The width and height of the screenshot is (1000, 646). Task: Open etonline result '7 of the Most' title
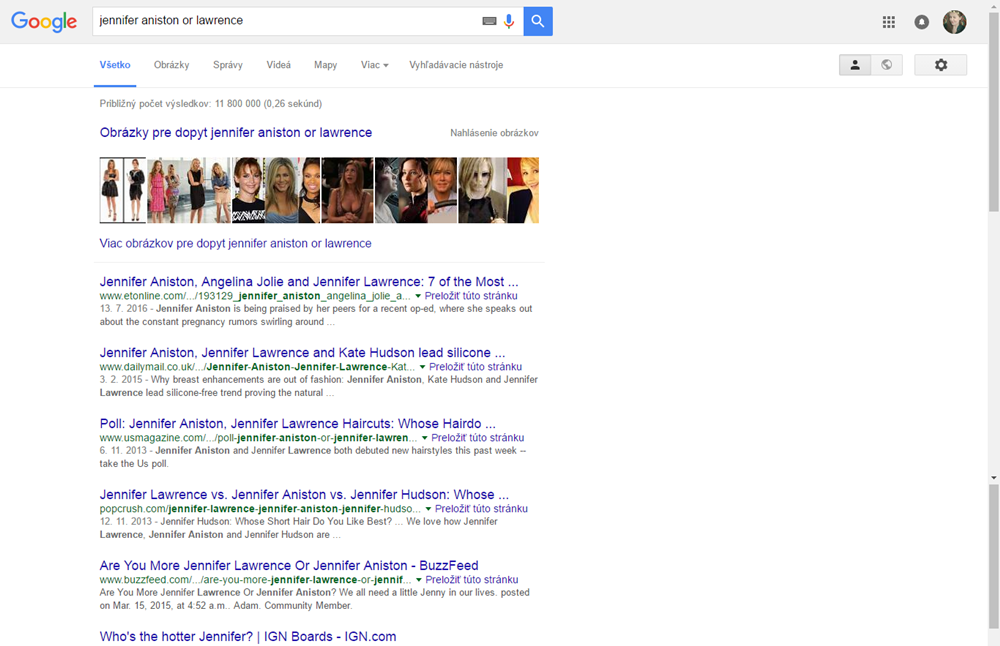coord(309,282)
